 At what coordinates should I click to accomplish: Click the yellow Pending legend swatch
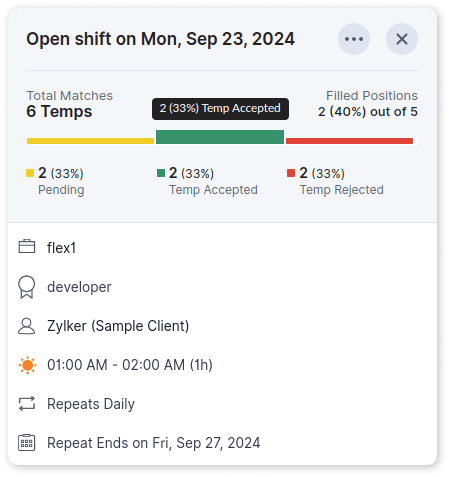30,173
